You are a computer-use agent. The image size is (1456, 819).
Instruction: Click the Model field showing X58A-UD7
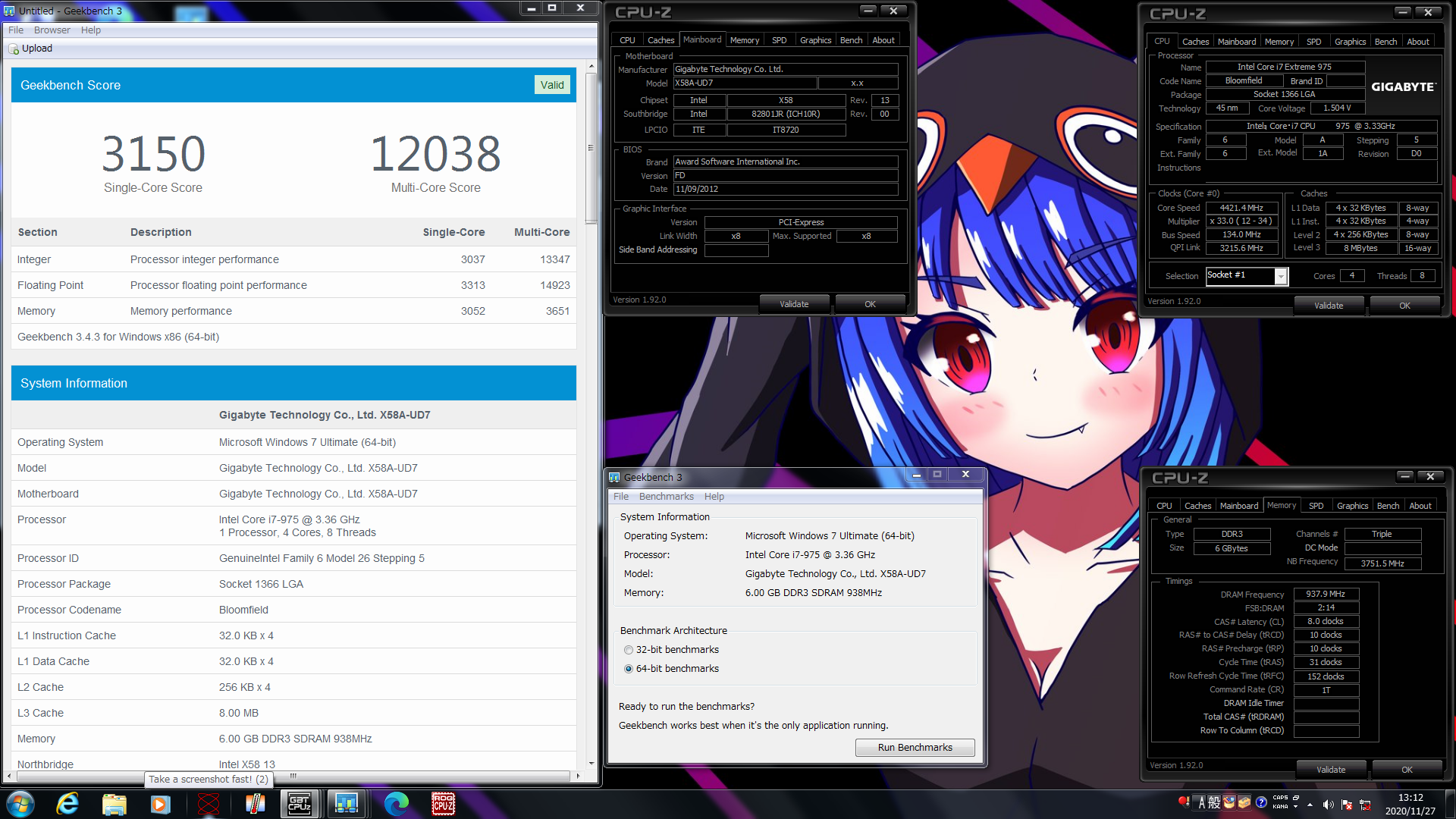[x=745, y=83]
